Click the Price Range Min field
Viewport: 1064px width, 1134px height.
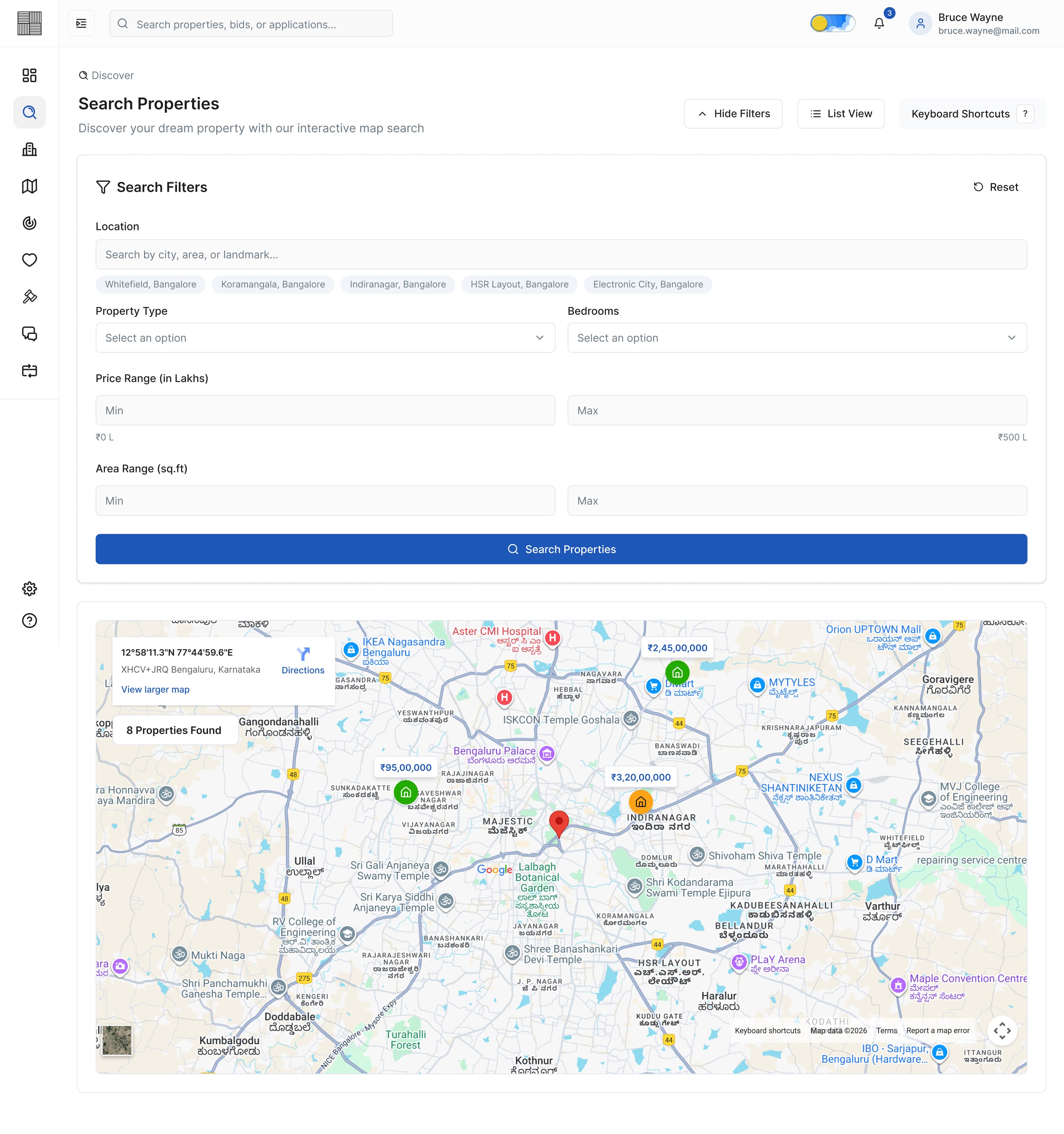point(325,410)
